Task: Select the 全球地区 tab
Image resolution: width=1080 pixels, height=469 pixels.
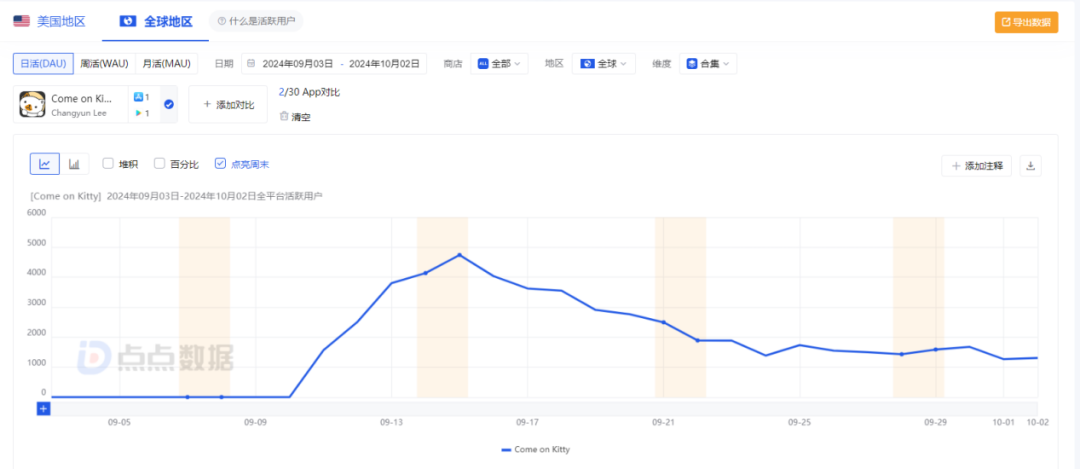Action: click(156, 21)
